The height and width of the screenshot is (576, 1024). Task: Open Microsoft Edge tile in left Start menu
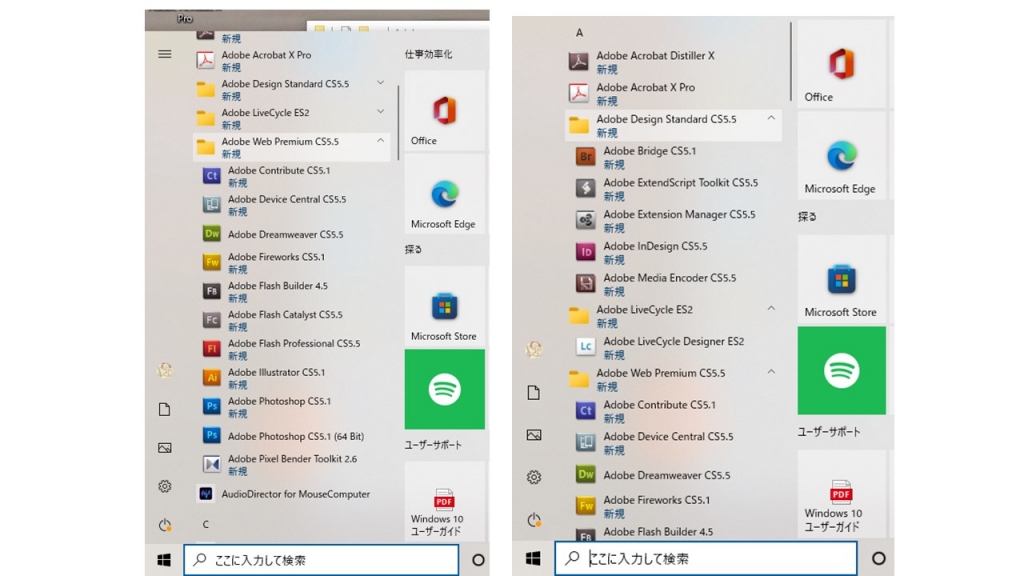click(445, 194)
